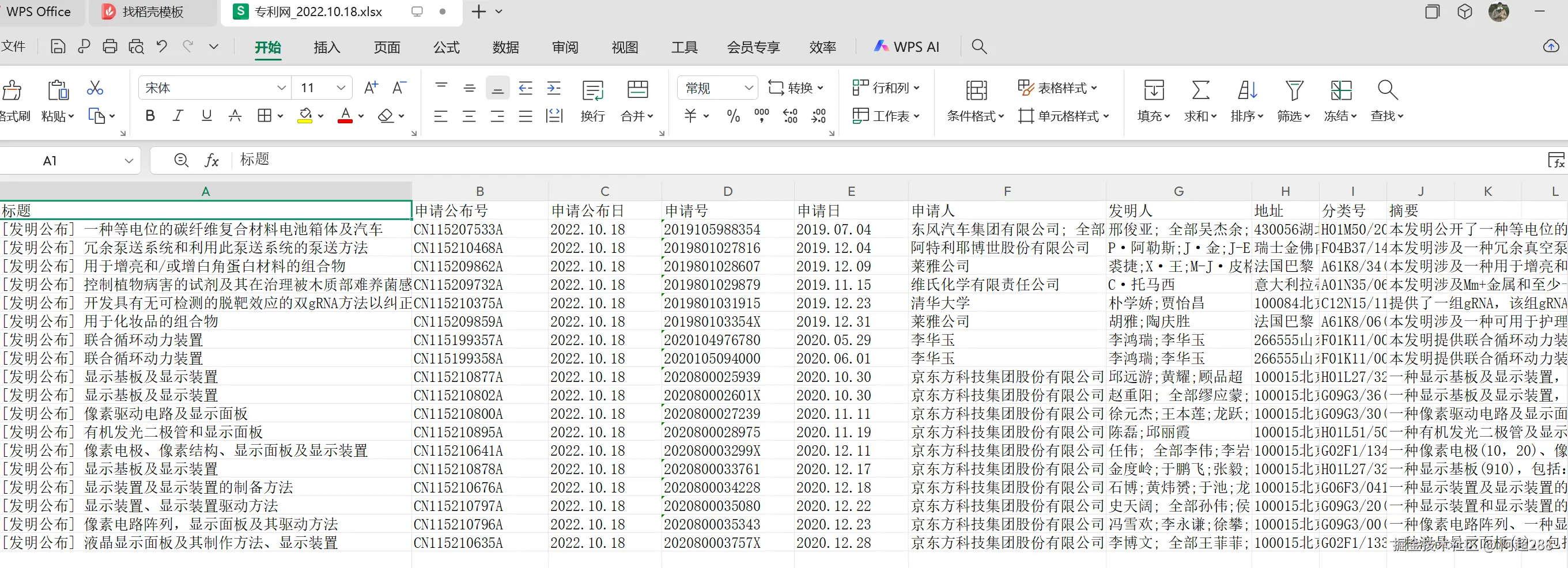Expand the Worksheet (工作表) menu
The width and height of the screenshot is (1568, 568).
click(886, 116)
